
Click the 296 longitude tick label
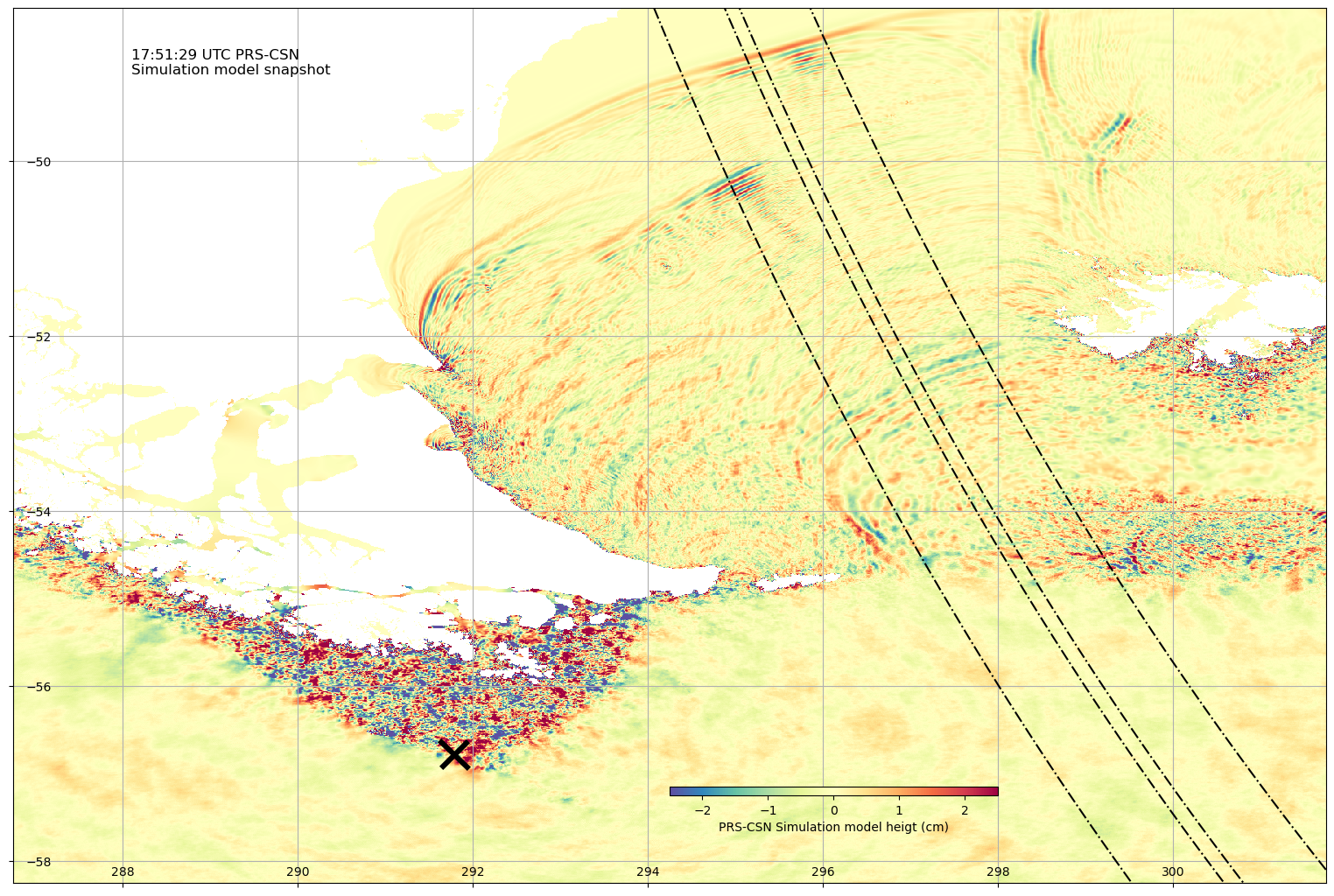[823, 871]
